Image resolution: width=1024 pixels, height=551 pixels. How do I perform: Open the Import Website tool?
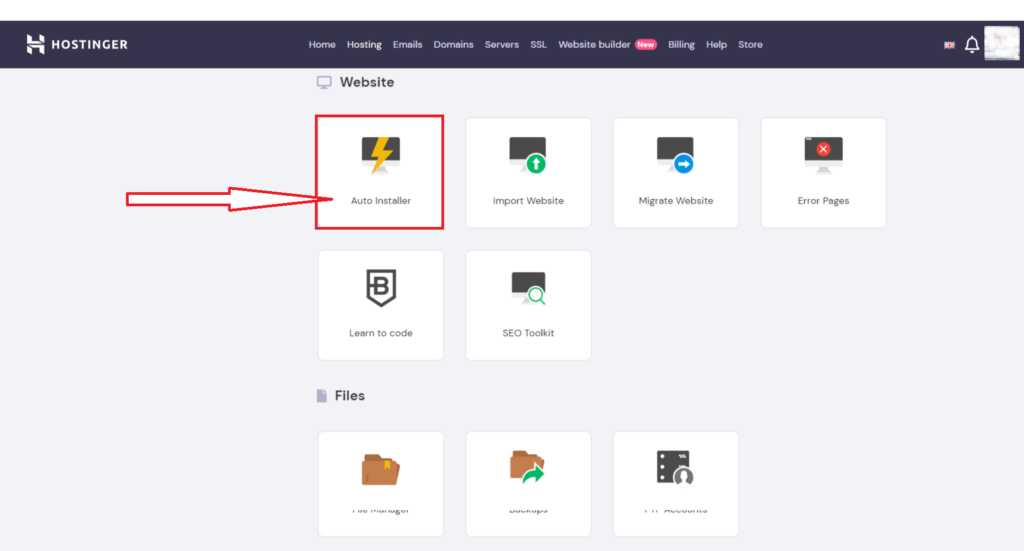pyautogui.click(x=528, y=172)
